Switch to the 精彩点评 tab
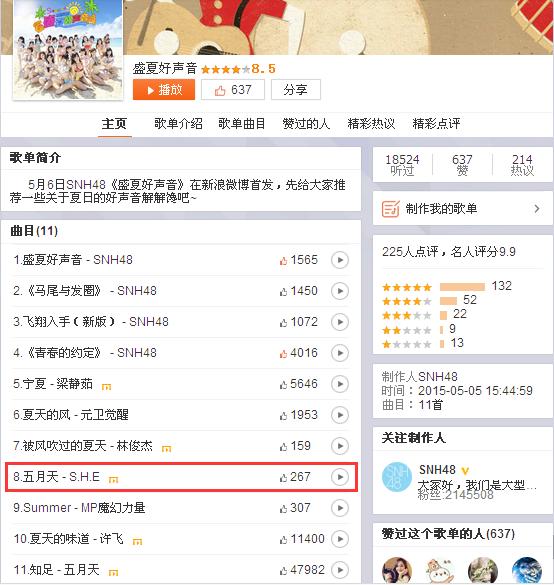This screenshot has height=585, width=554. (x=436, y=123)
